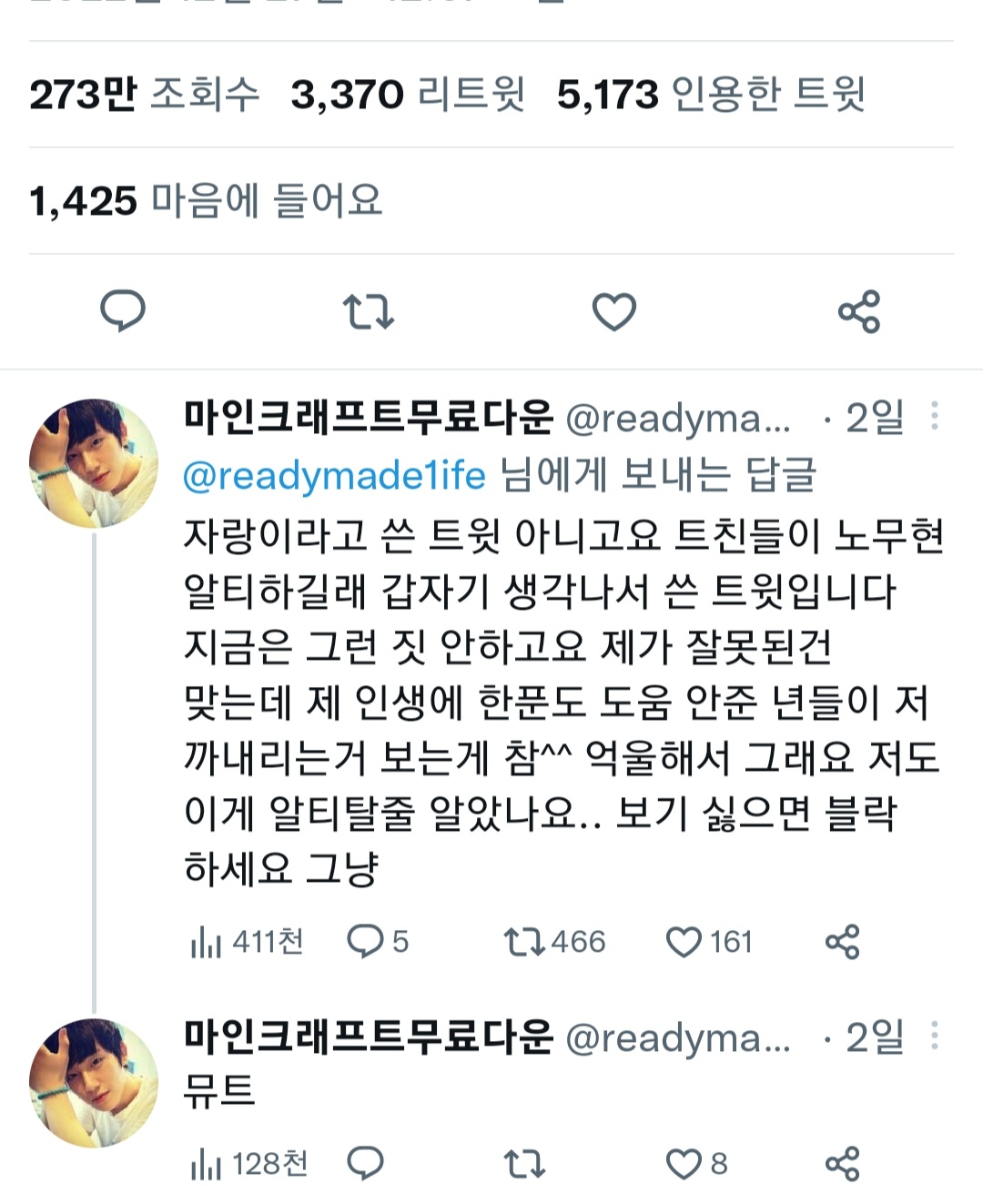Open the 3,370 retweets list
The width and height of the screenshot is (983, 1204).
pos(407,95)
